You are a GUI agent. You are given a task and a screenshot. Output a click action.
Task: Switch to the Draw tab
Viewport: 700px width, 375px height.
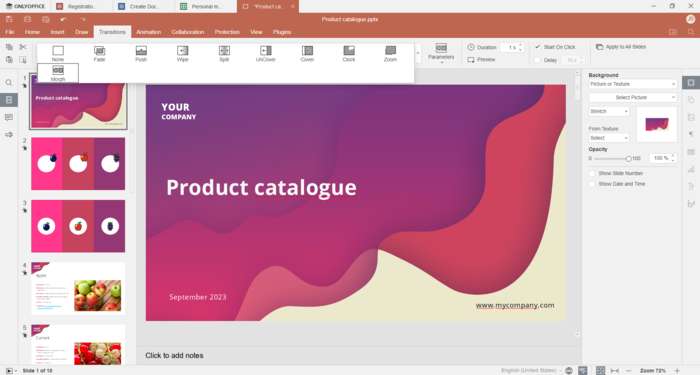pos(82,32)
